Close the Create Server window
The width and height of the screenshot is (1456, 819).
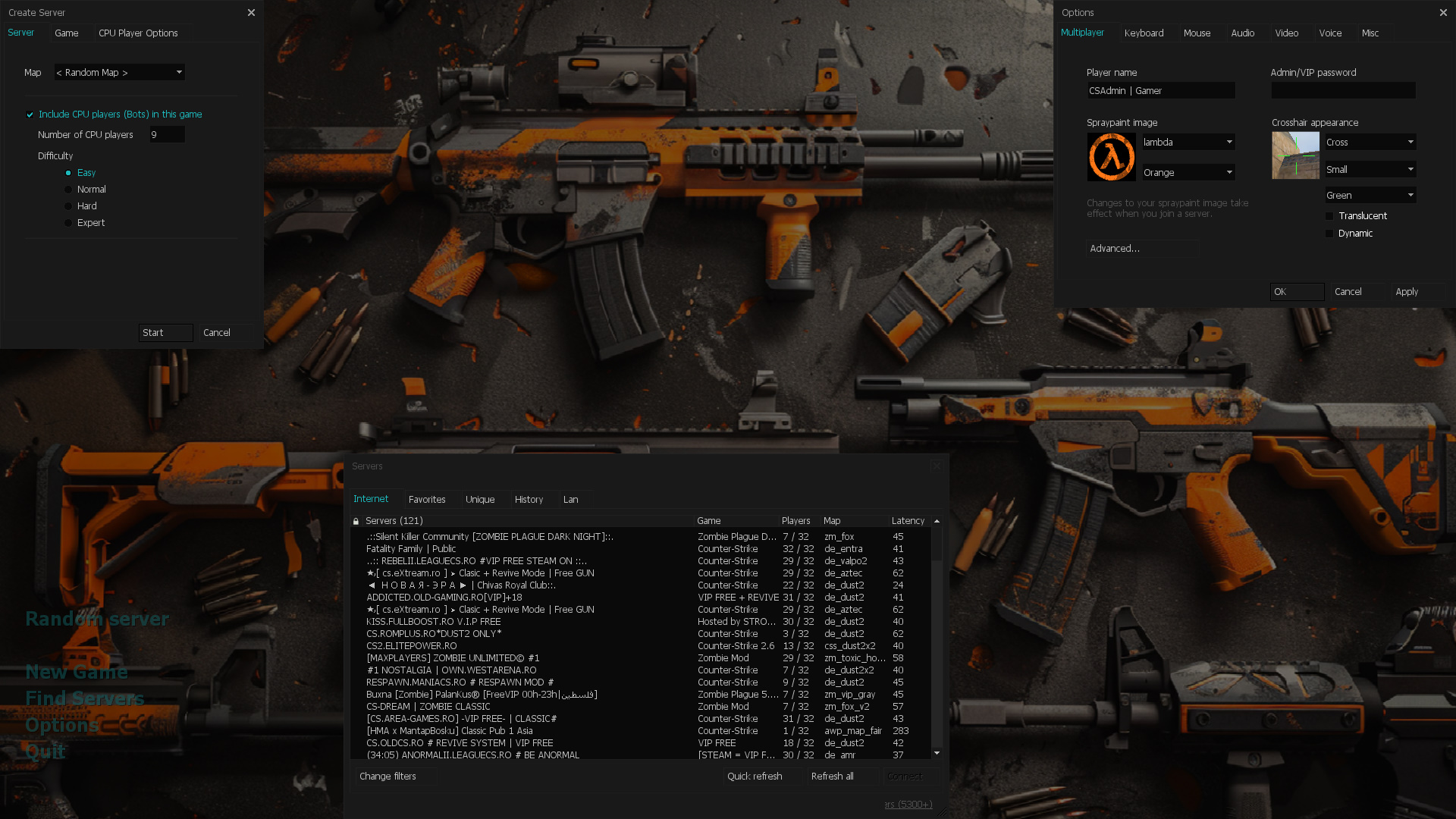pyautogui.click(x=251, y=13)
